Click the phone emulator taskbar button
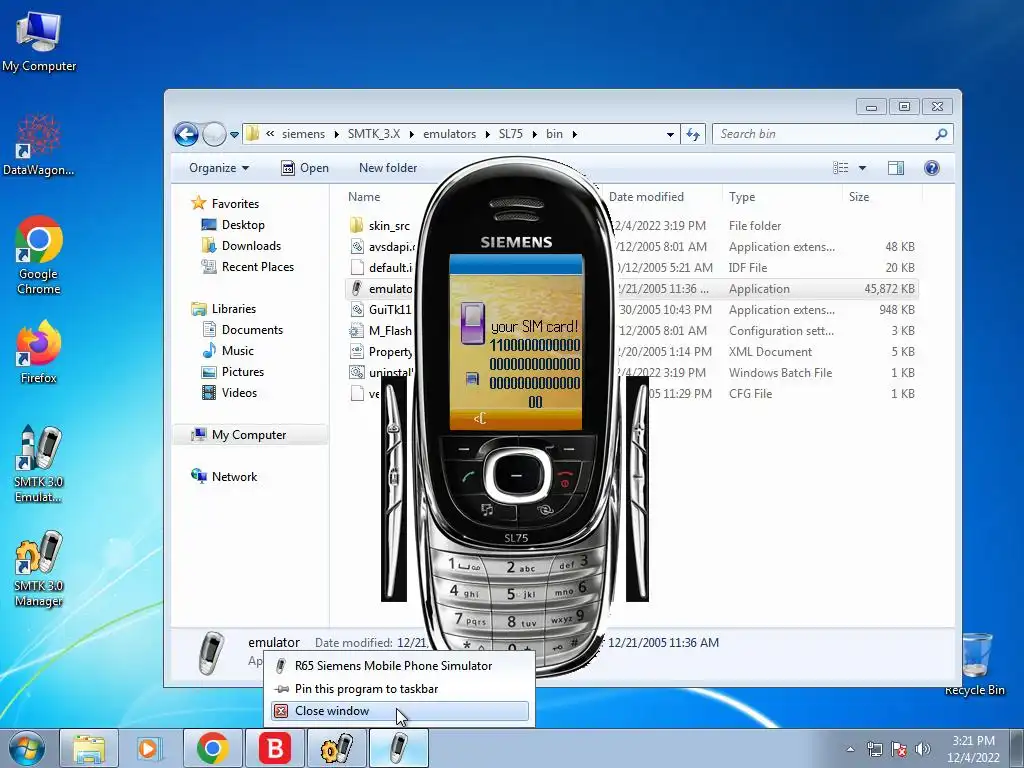 pyautogui.click(x=399, y=748)
